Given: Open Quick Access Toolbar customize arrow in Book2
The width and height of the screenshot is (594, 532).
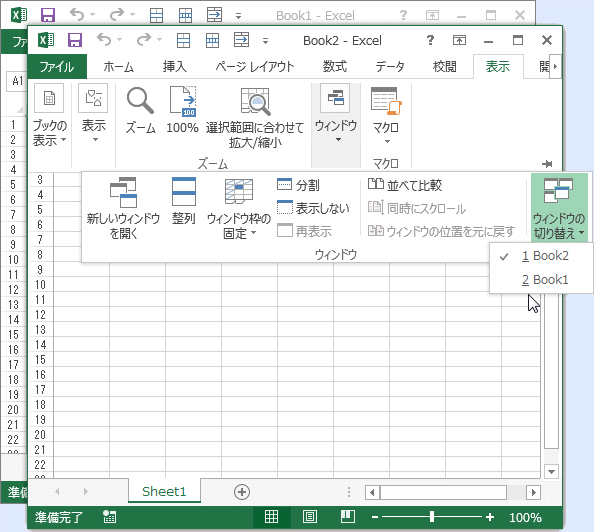Looking at the screenshot, I should 266,41.
